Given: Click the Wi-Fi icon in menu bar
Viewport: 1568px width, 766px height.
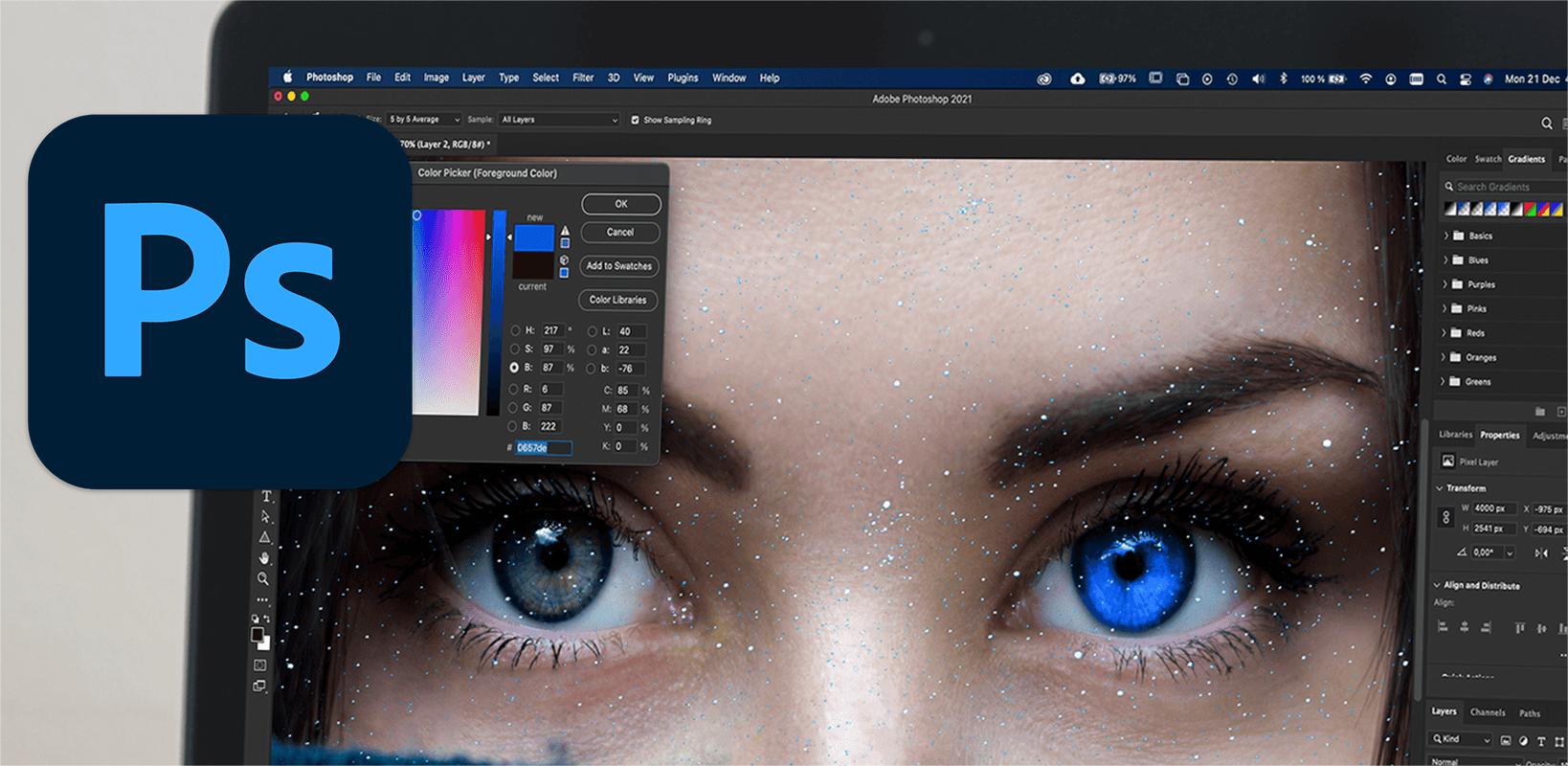Looking at the screenshot, I should pos(1366,79).
